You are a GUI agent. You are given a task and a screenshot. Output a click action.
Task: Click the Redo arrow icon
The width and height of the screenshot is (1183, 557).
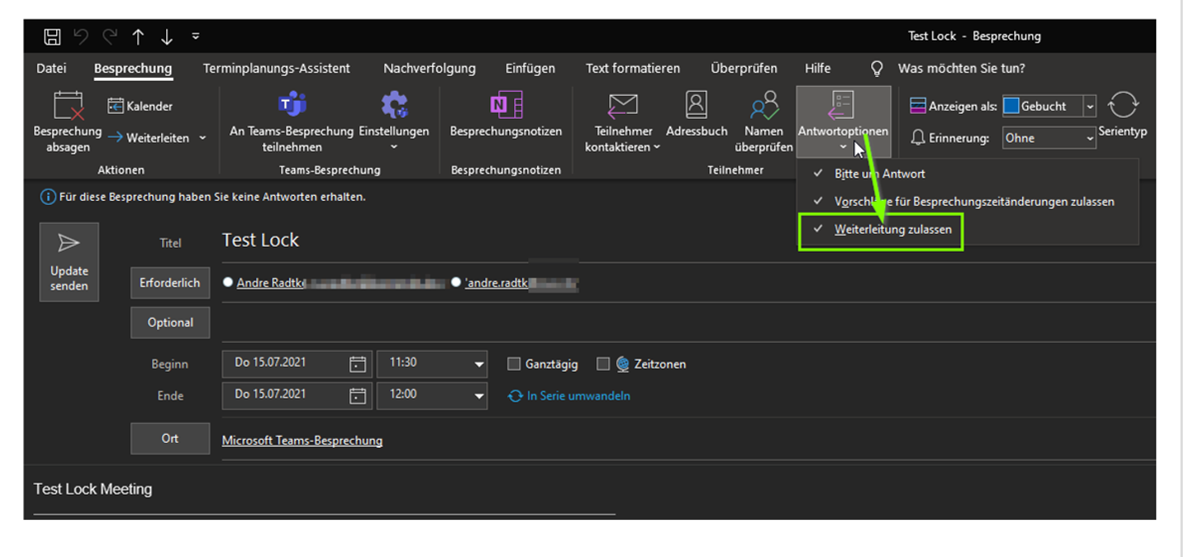coord(110,36)
